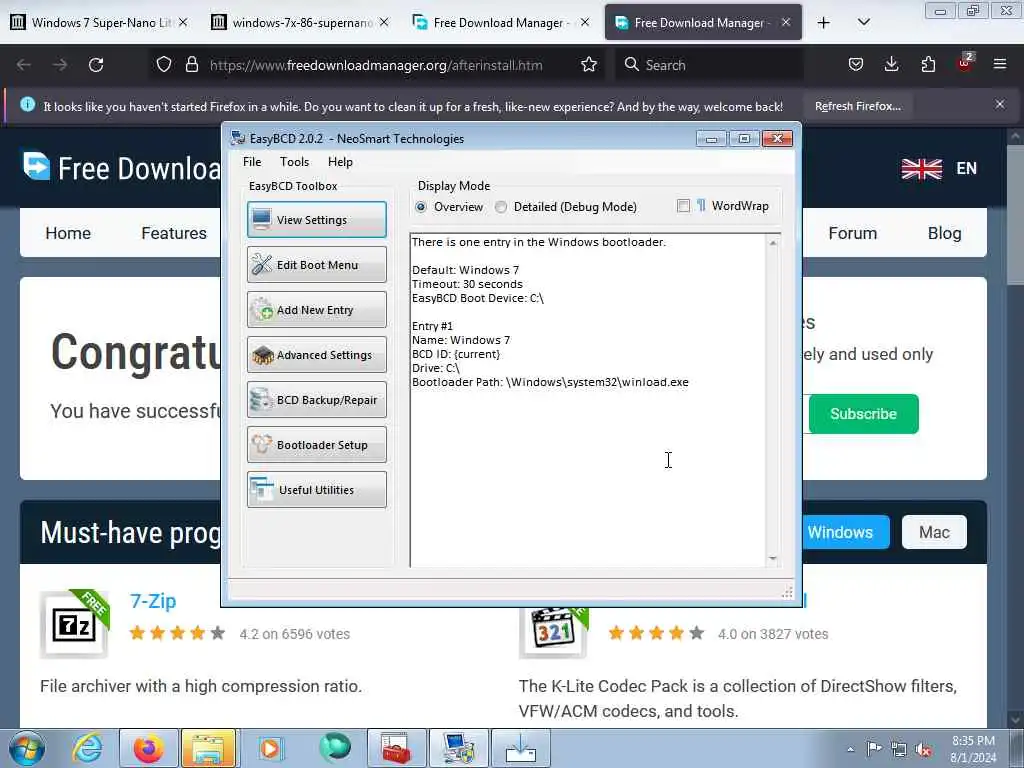
Task: Click the site security padlock icon
Action: 191,65
